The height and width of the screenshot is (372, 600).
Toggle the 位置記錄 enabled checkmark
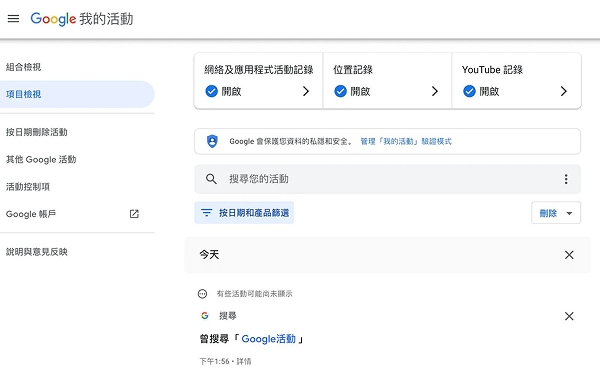point(341,91)
